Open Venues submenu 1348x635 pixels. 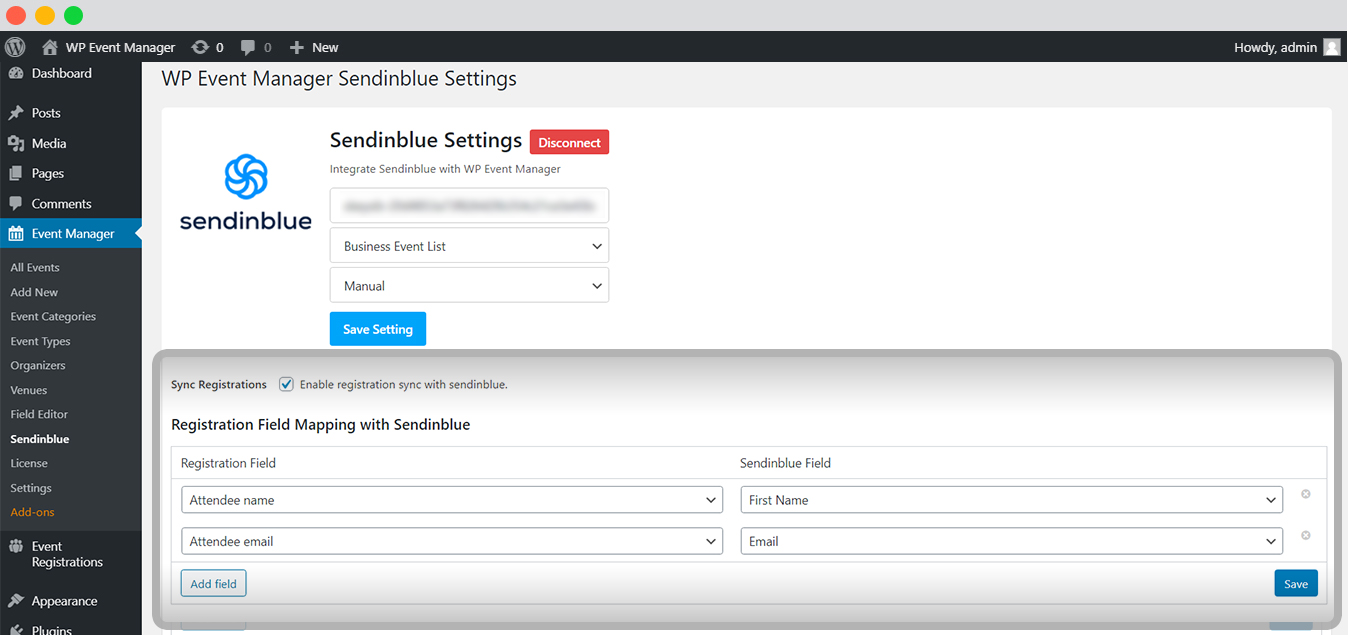[x=29, y=390]
